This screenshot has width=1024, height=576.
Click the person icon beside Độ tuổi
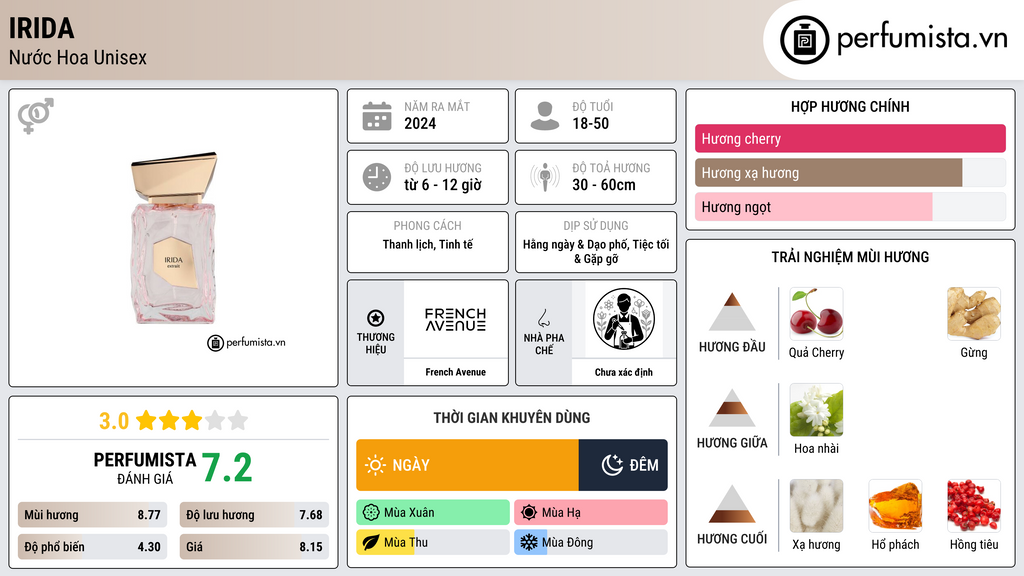pos(545,116)
